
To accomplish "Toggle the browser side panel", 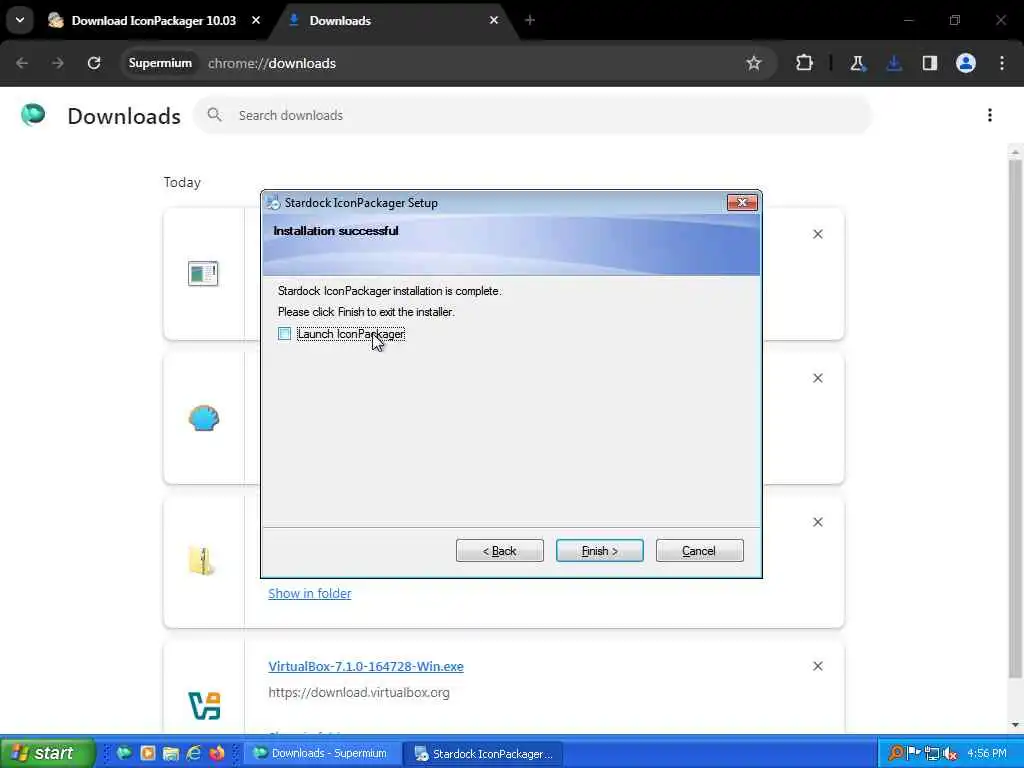I will [x=930, y=63].
